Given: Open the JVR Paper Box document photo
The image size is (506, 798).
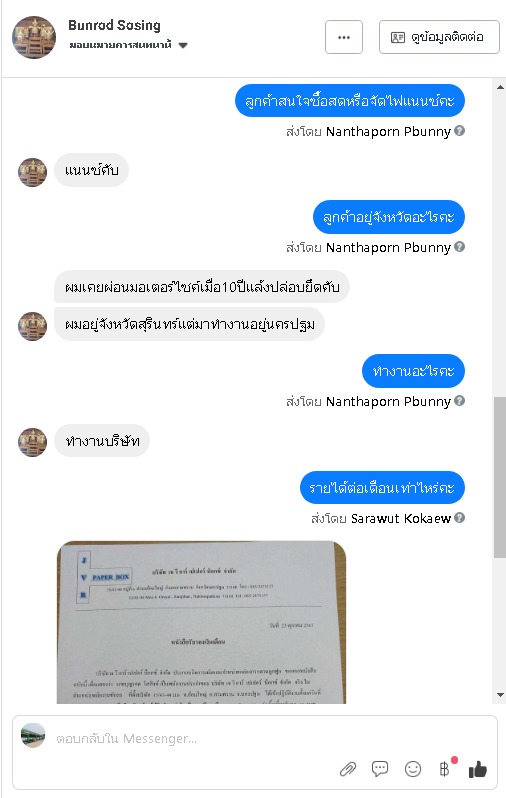Looking at the screenshot, I should tap(202, 622).
